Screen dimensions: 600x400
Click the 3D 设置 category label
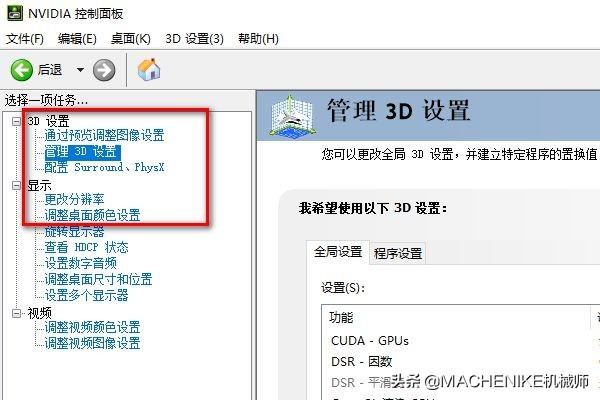[48, 121]
